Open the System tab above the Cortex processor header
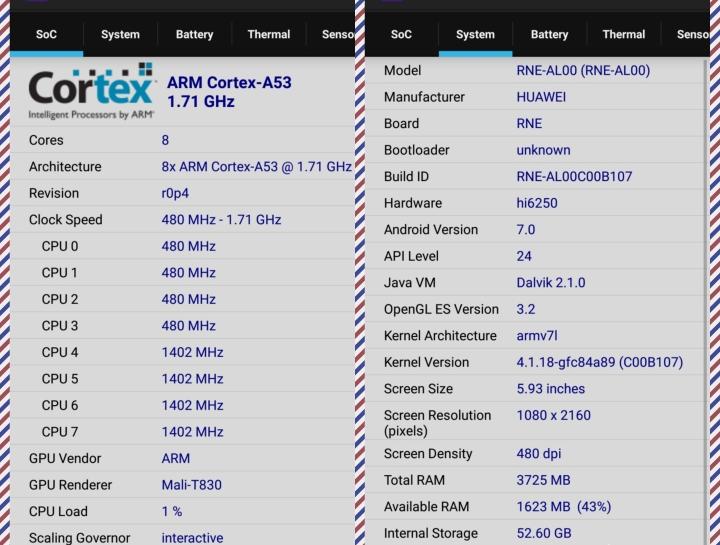 pos(120,34)
